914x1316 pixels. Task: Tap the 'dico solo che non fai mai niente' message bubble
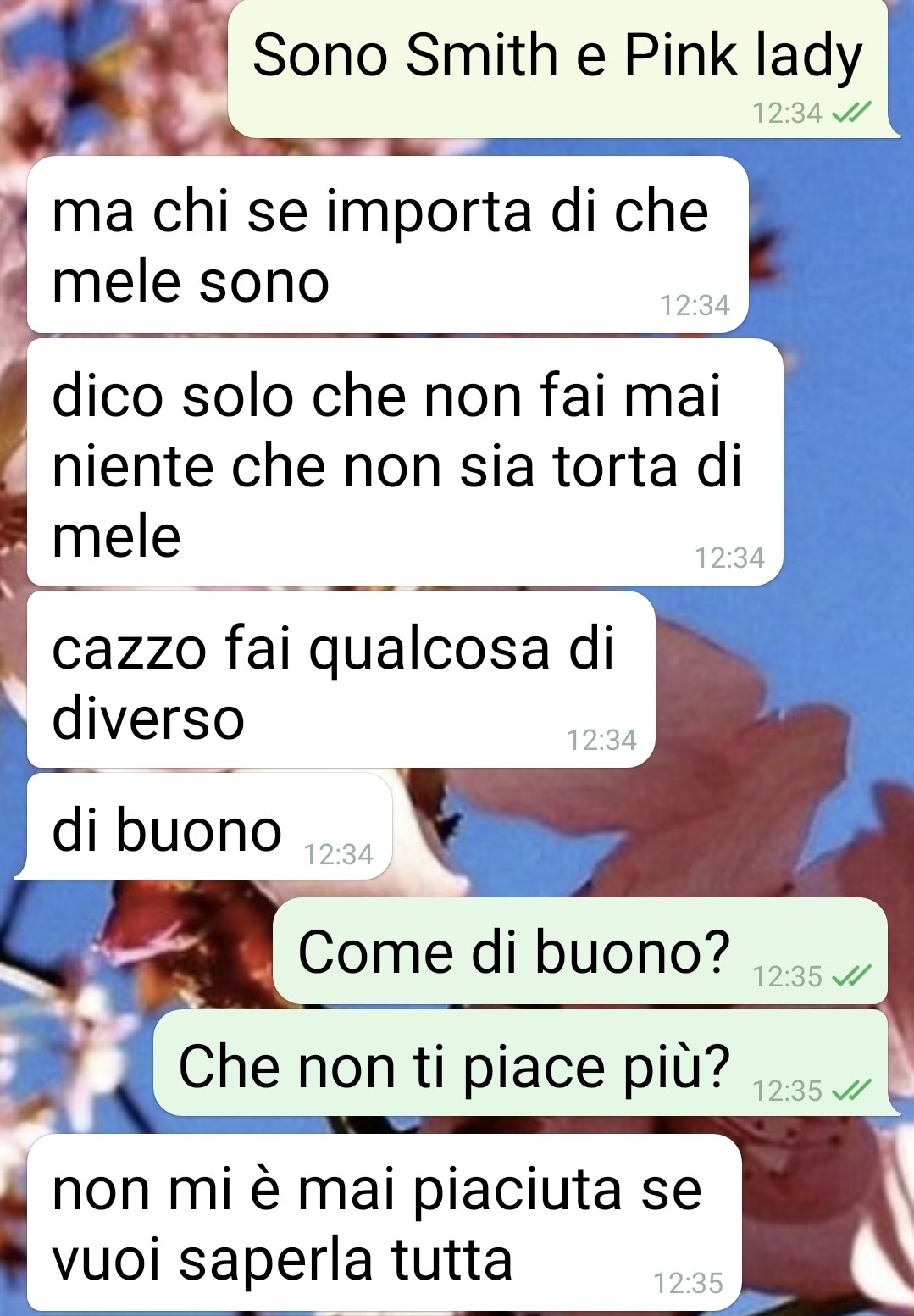coord(405,462)
